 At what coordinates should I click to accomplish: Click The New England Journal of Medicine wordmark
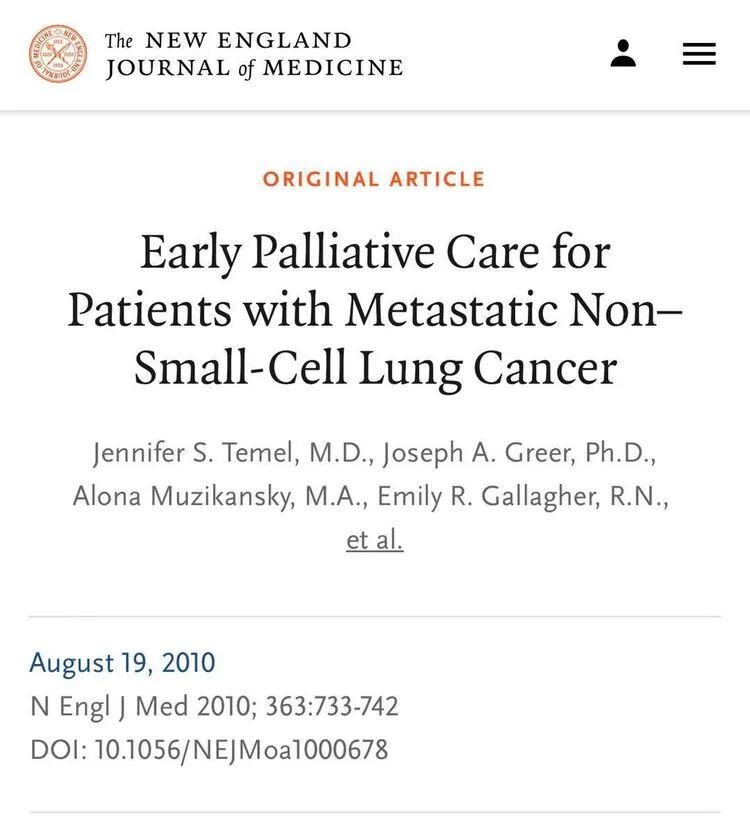254,54
